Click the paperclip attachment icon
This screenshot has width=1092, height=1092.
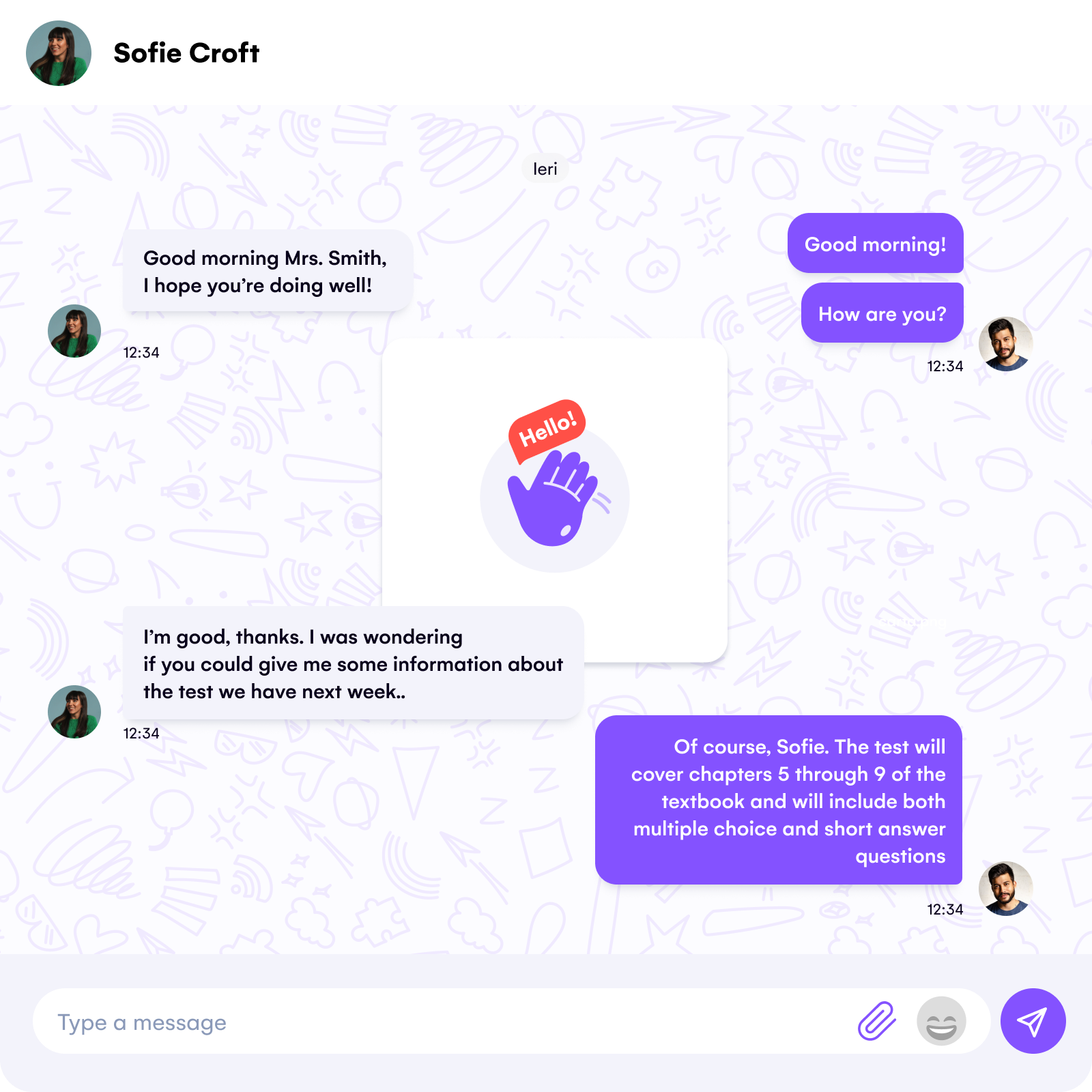[876, 1021]
